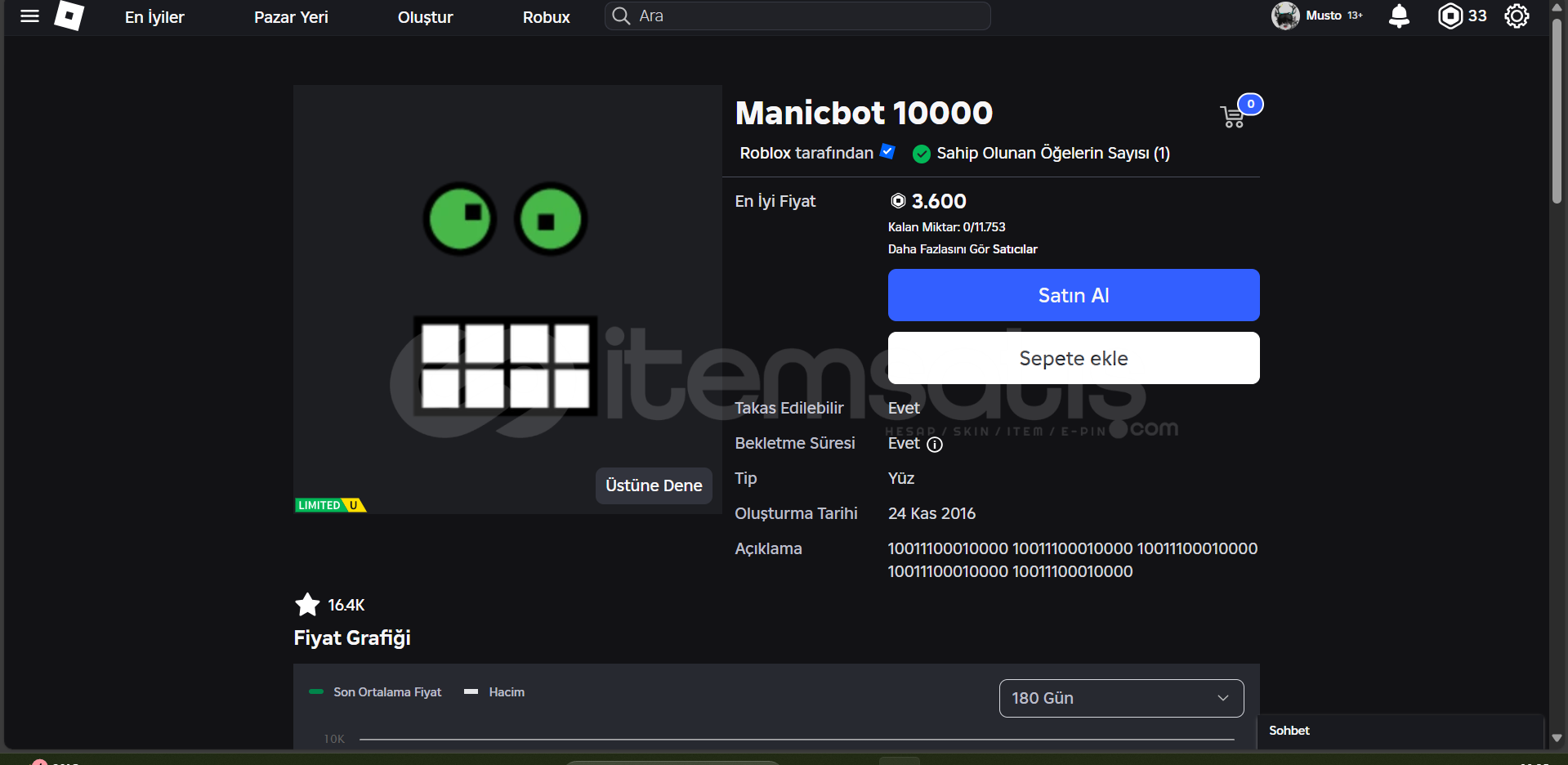Expand the 180 Gün range dropdown
Viewport: 1568px width, 765px height.
point(1121,698)
